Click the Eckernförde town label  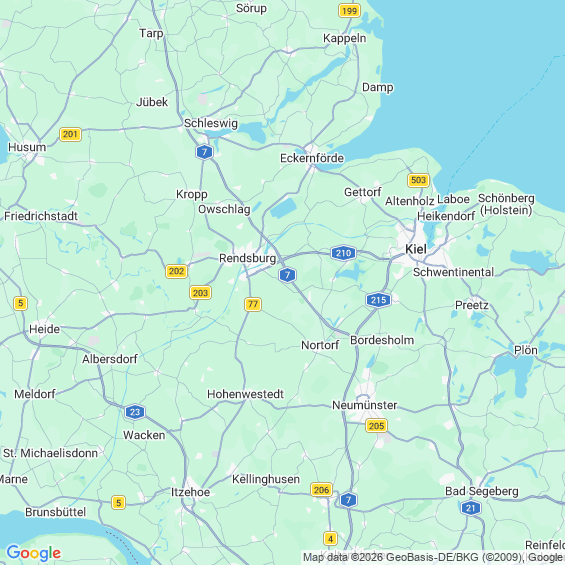click(x=312, y=158)
